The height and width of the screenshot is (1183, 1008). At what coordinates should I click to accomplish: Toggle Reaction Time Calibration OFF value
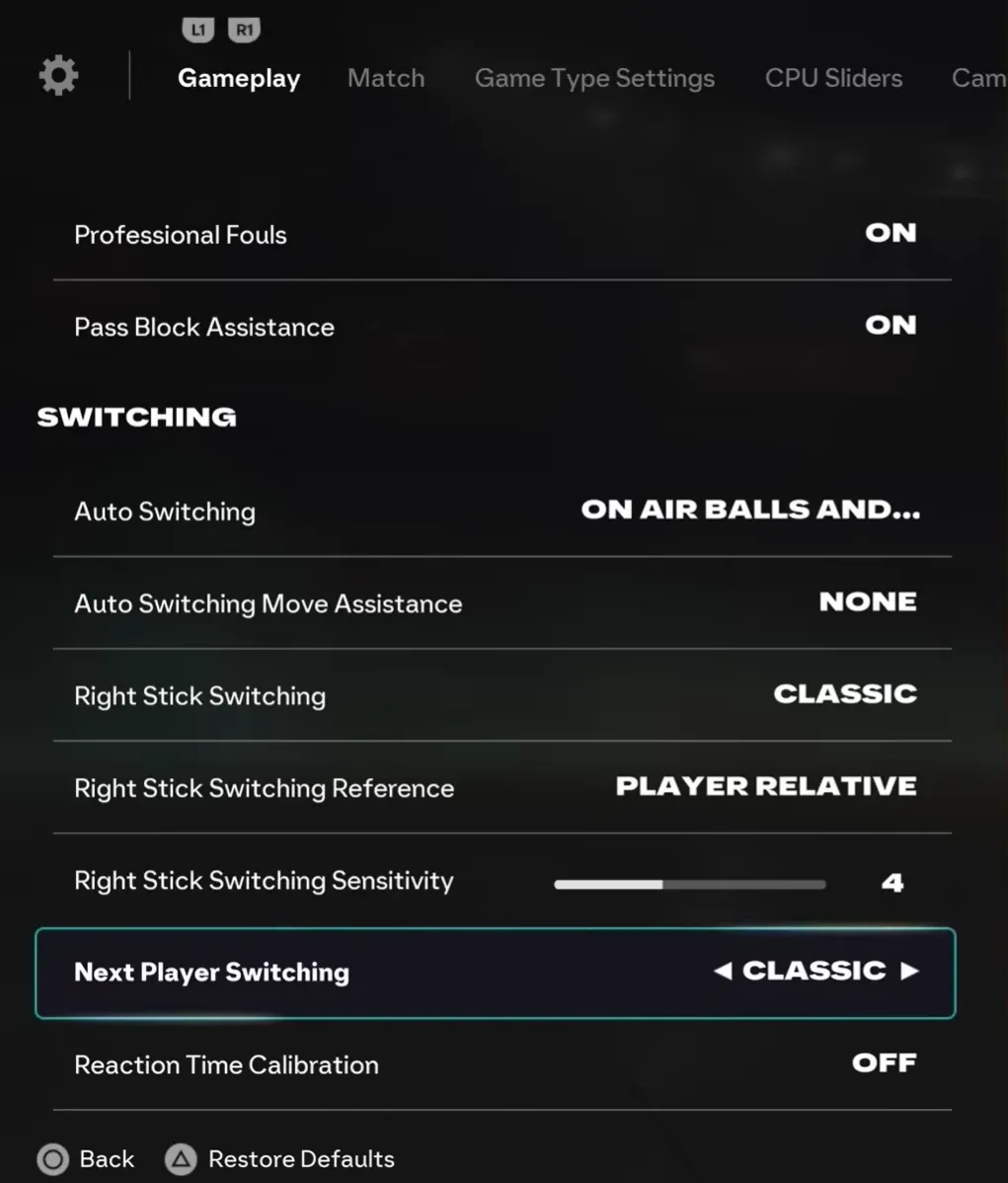tap(884, 1064)
